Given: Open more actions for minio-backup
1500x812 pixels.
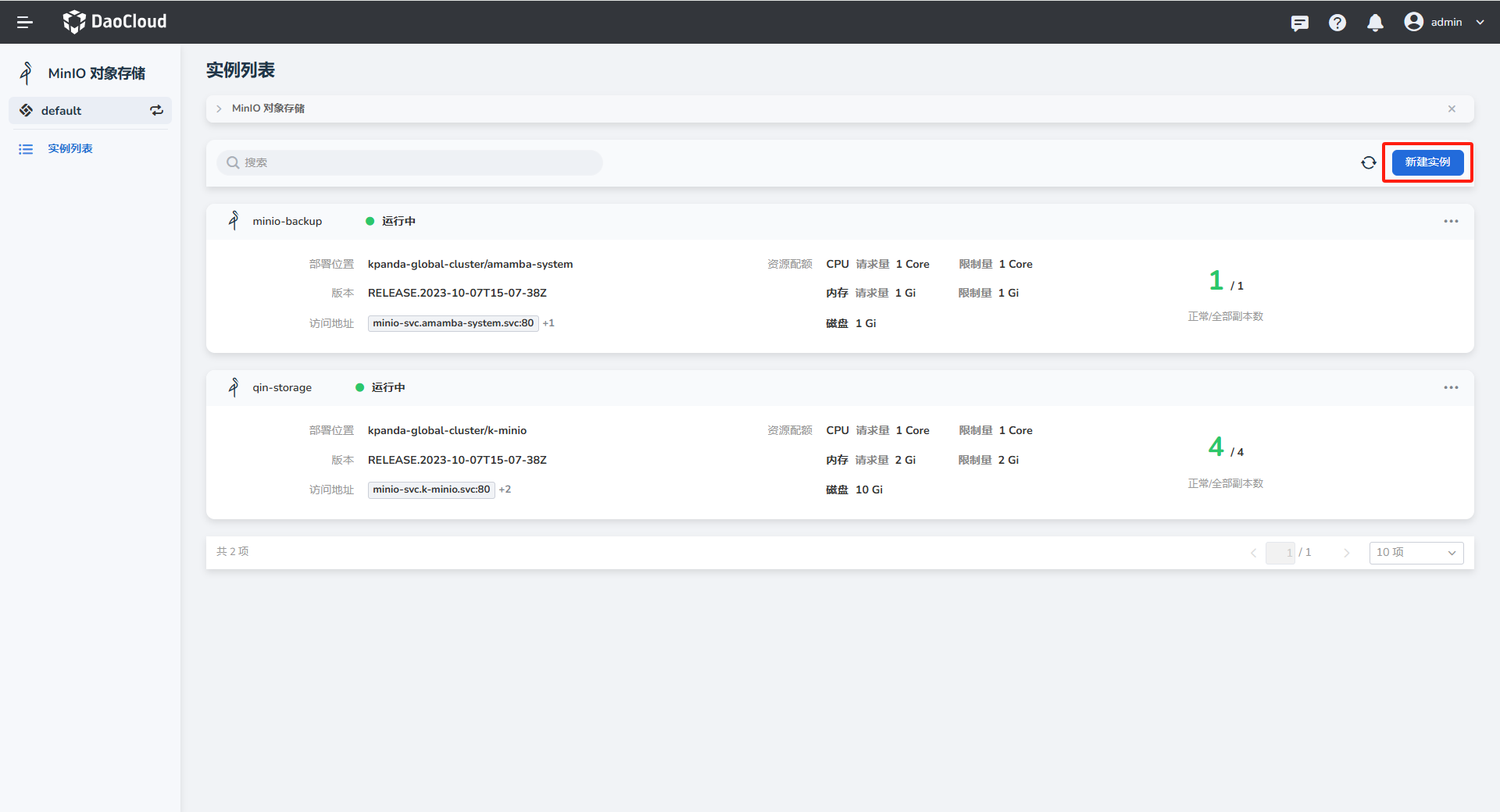Looking at the screenshot, I should [1451, 222].
